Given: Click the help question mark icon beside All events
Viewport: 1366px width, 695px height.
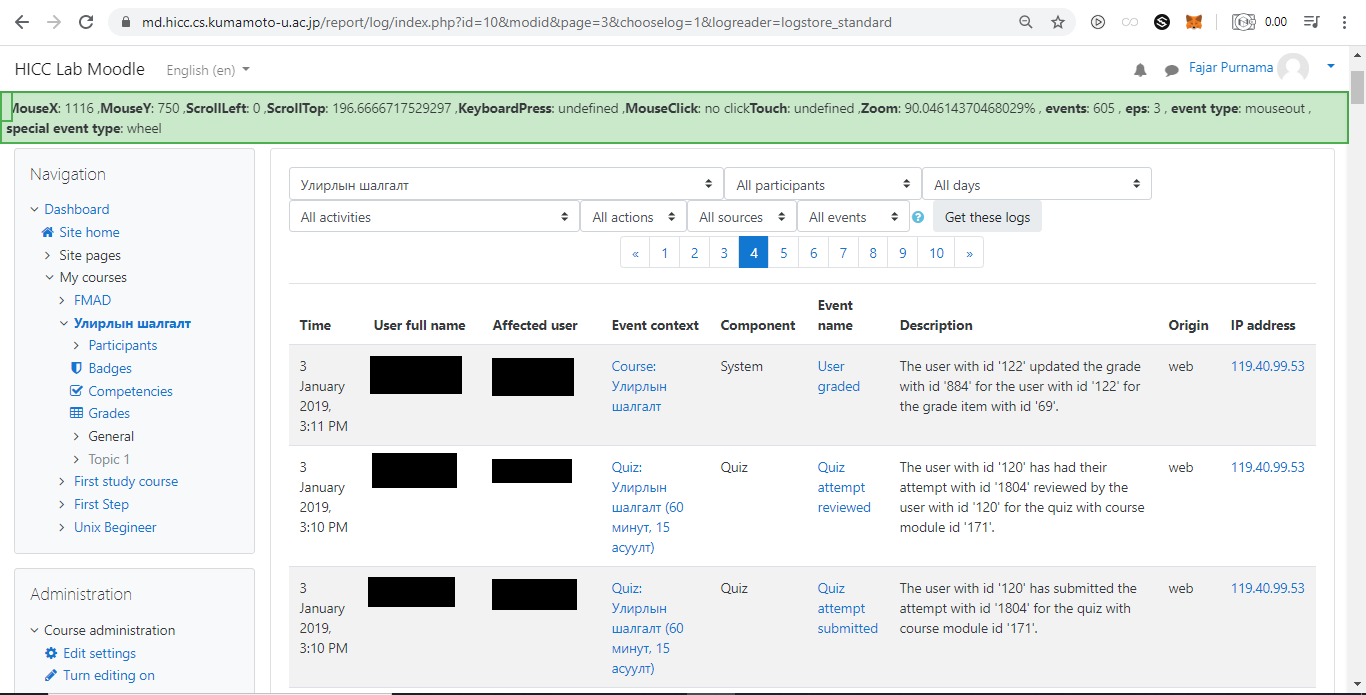Looking at the screenshot, I should click(x=918, y=217).
